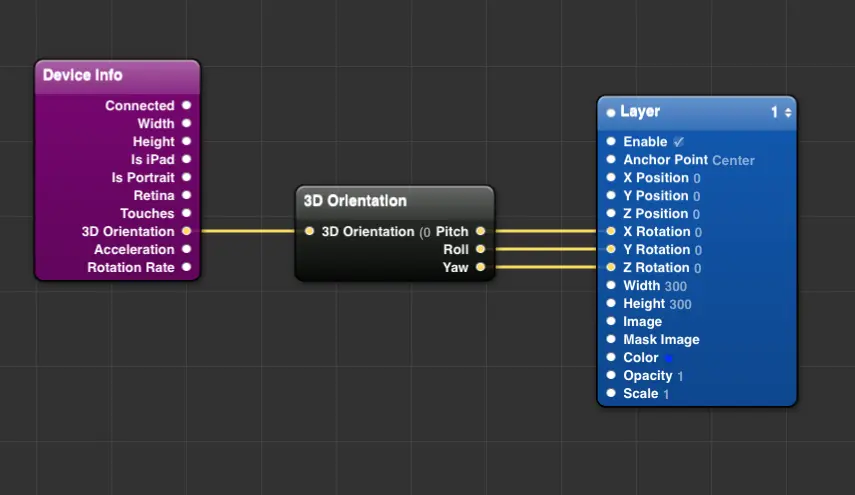Click the Rotation Rate label

click(x=131, y=267)
